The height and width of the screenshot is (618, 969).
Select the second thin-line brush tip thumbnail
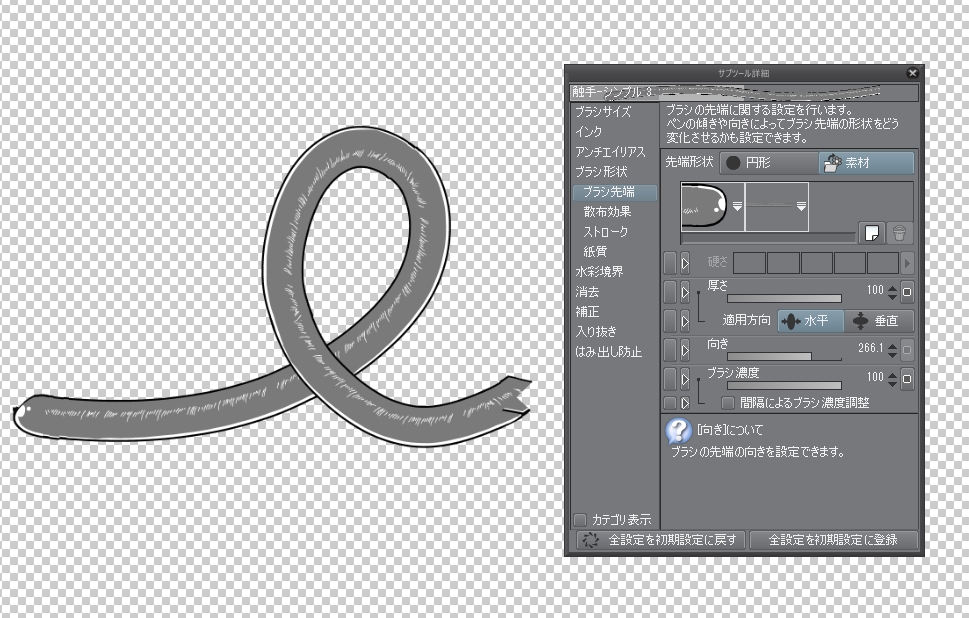pos(777,207)
